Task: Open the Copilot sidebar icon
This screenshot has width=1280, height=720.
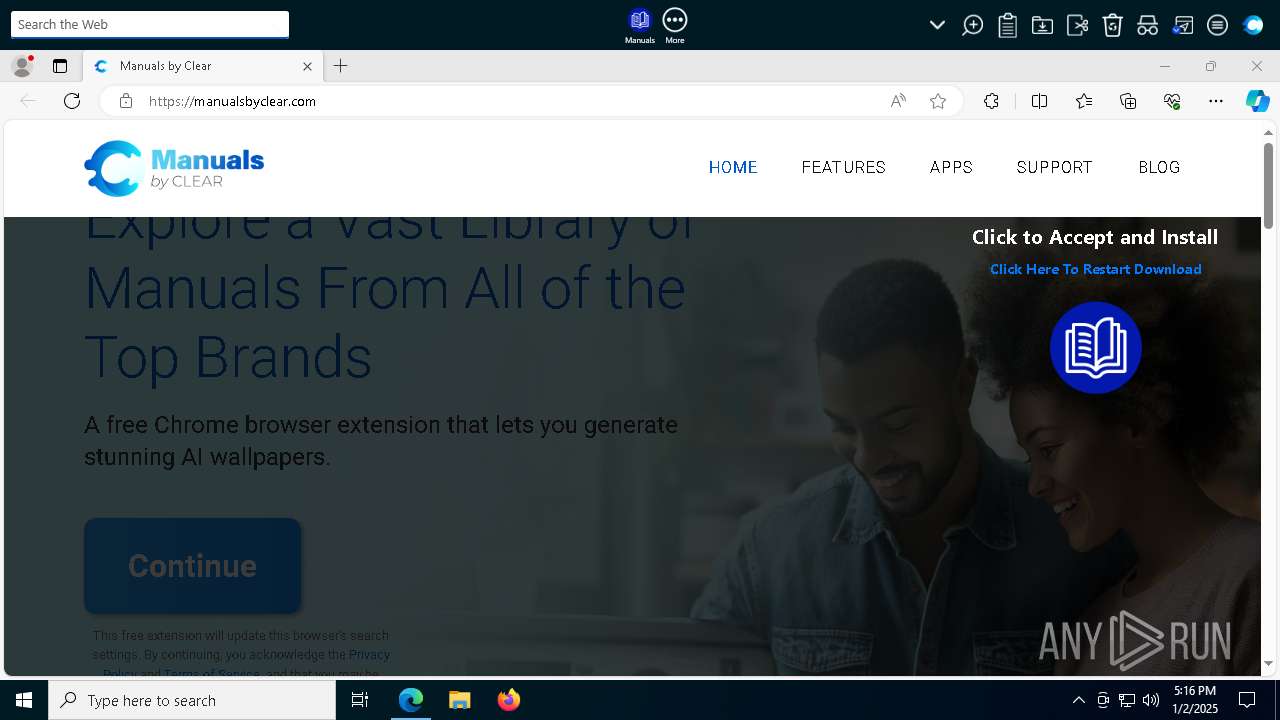Action: pos(1257,101)
